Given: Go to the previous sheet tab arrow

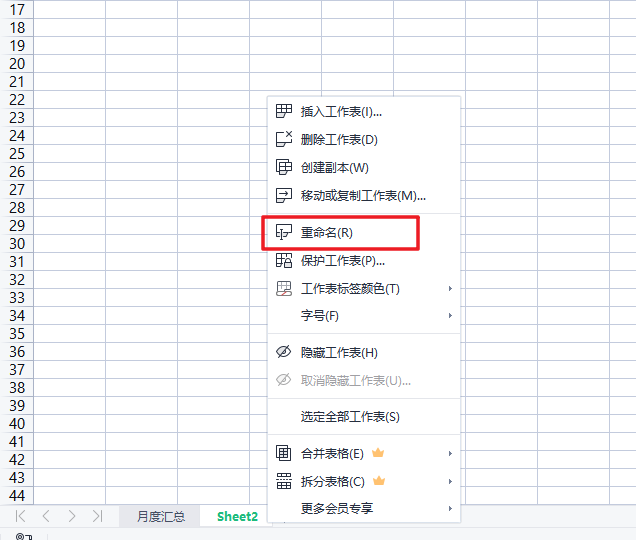Looking at the screenshot, I should click(46, 516).
